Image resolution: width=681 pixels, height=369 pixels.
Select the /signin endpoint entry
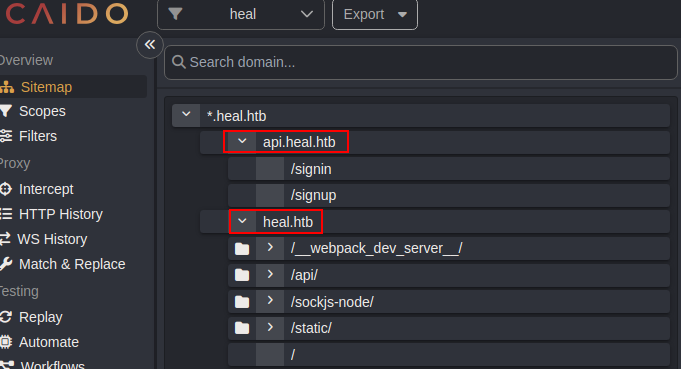(449, 168)
